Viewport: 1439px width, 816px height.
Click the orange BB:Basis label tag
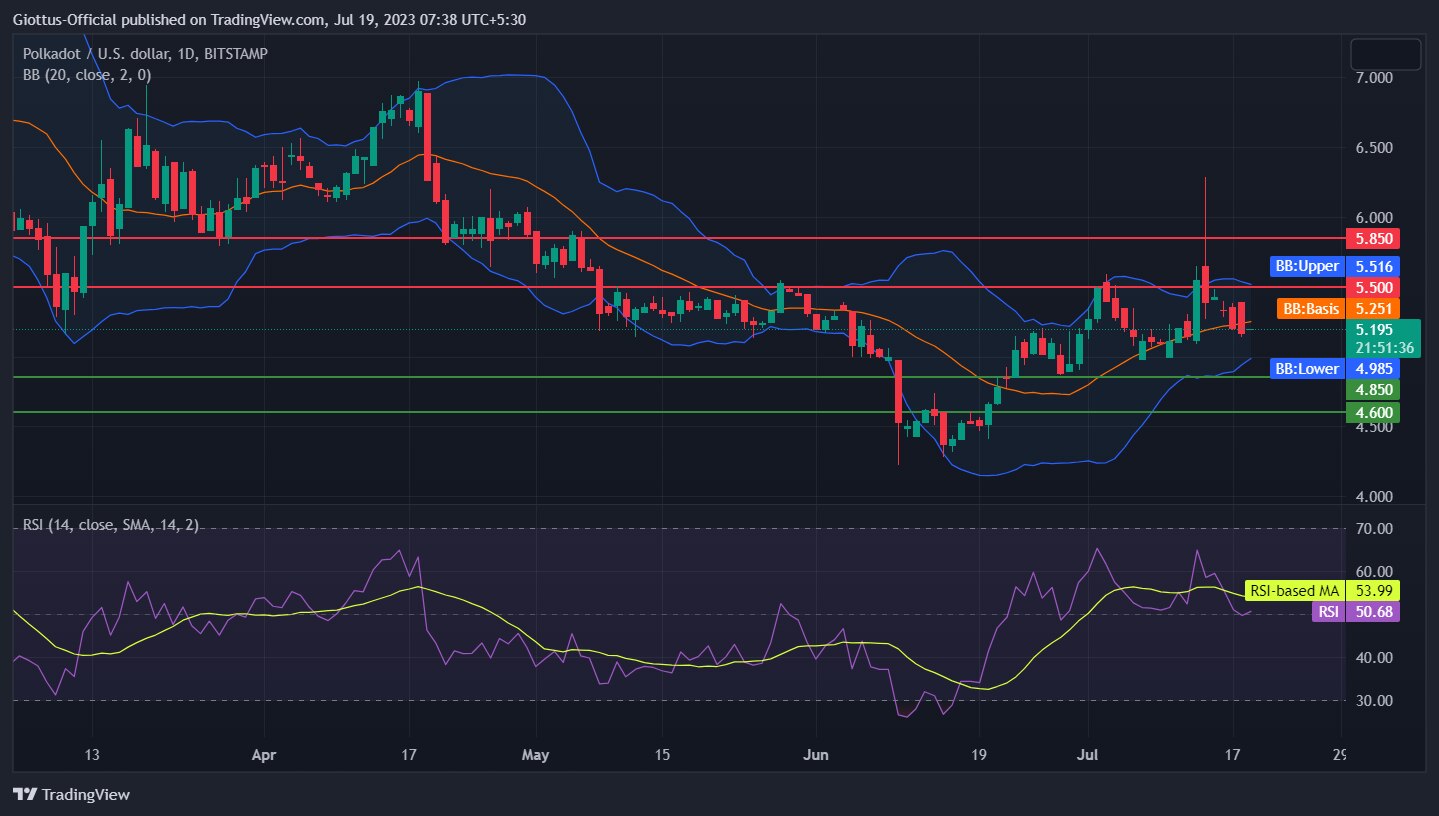(1311, 308)
